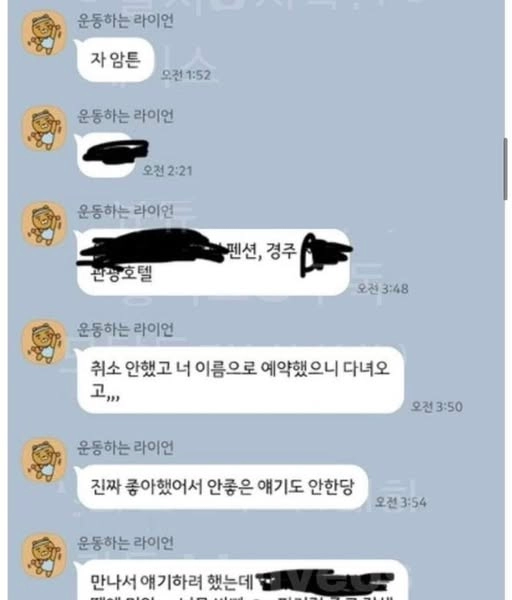Click the timestamp 오전 3:50
512x600 pixels.
tap(437, 406)
